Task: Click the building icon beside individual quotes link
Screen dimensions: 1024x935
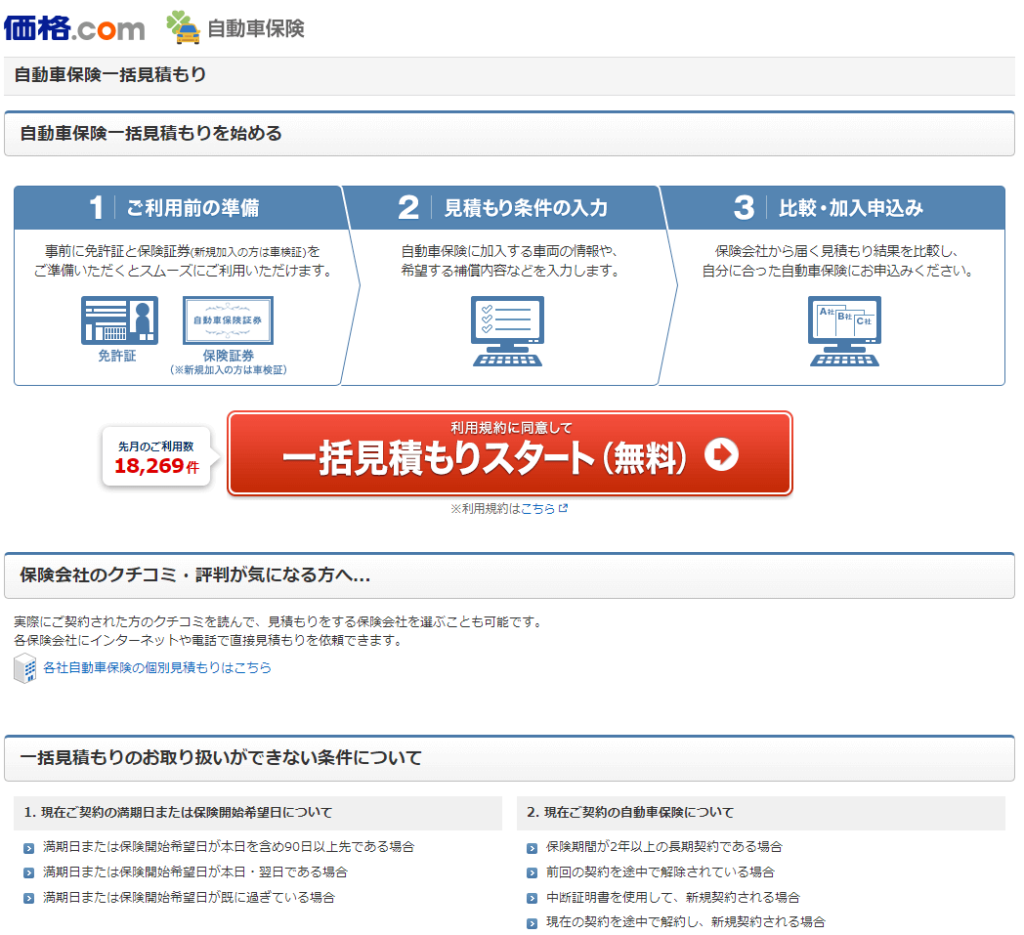Action: [x=25, y=668]
